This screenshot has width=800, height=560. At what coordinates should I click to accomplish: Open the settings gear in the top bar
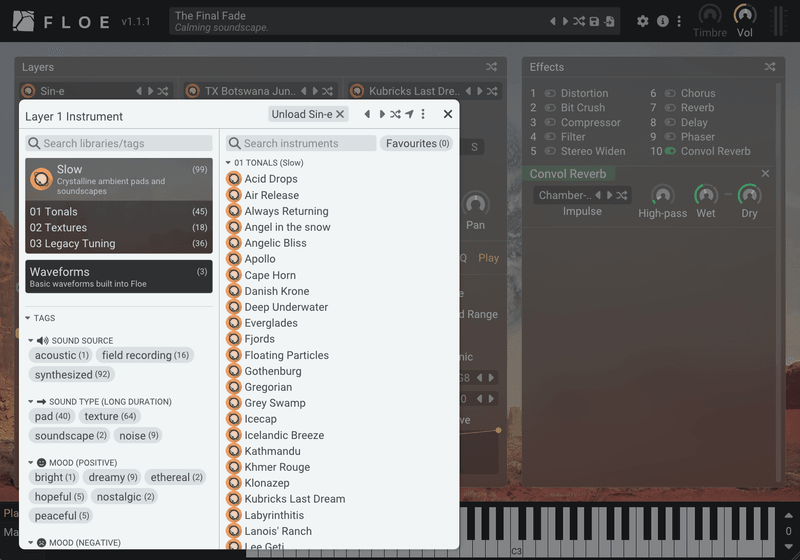[x=643, y=21]
